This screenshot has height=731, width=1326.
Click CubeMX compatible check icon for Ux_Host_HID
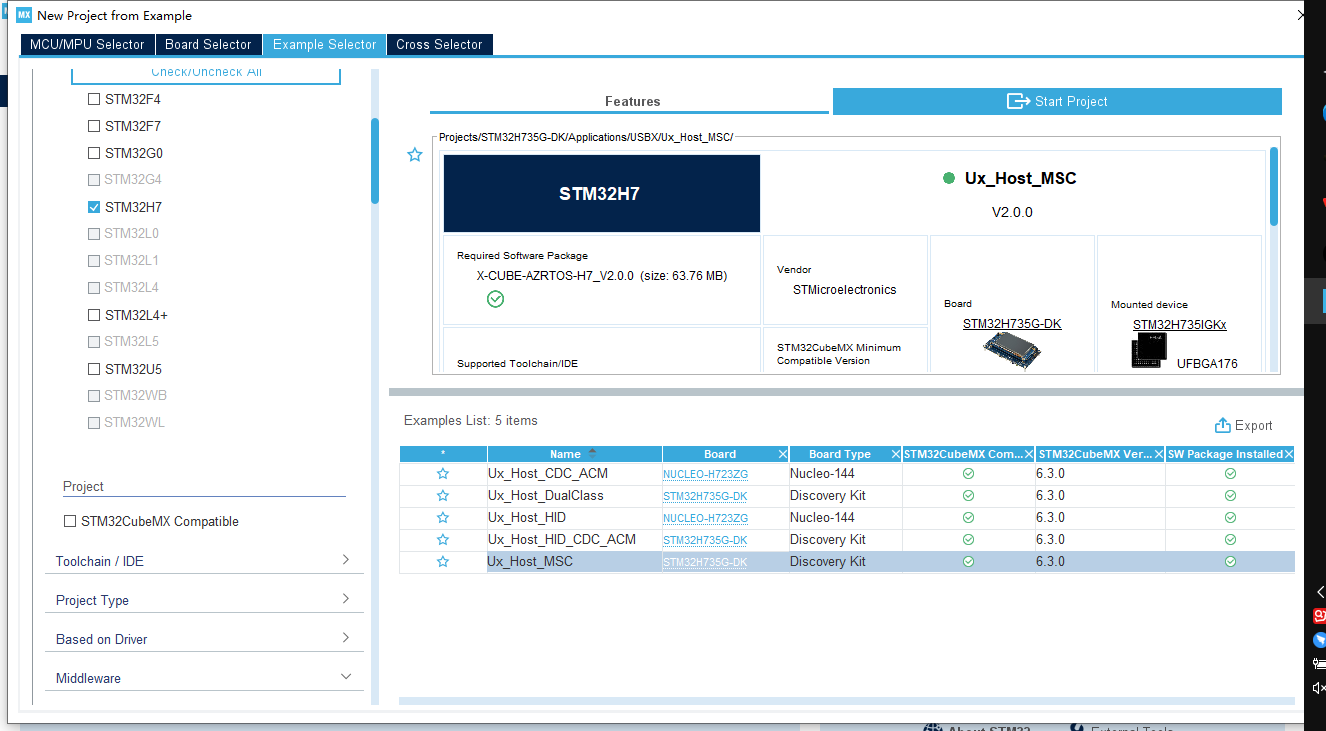[x=968, y=518]
